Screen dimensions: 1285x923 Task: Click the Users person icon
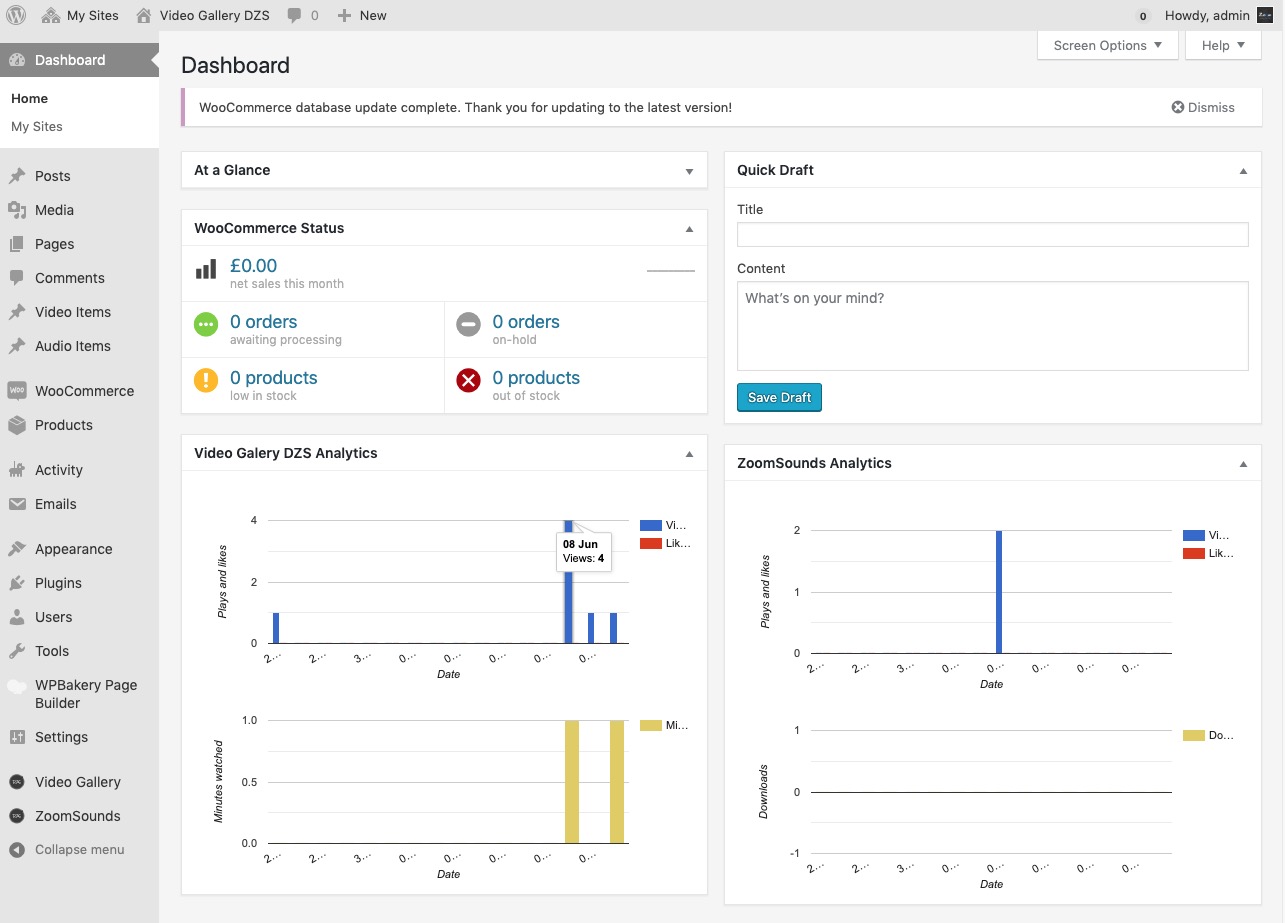click(17, 617)
